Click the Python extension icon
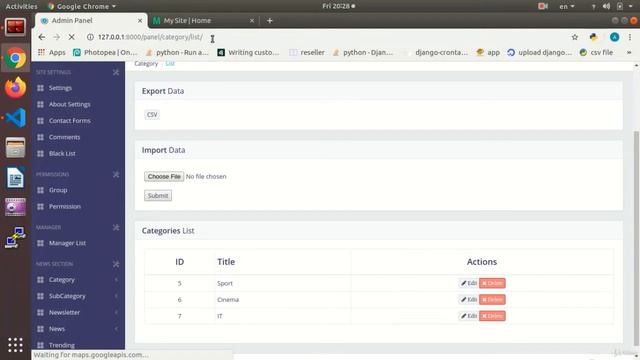This screenshot has height=360, width=640. click(x=594, y=37)
